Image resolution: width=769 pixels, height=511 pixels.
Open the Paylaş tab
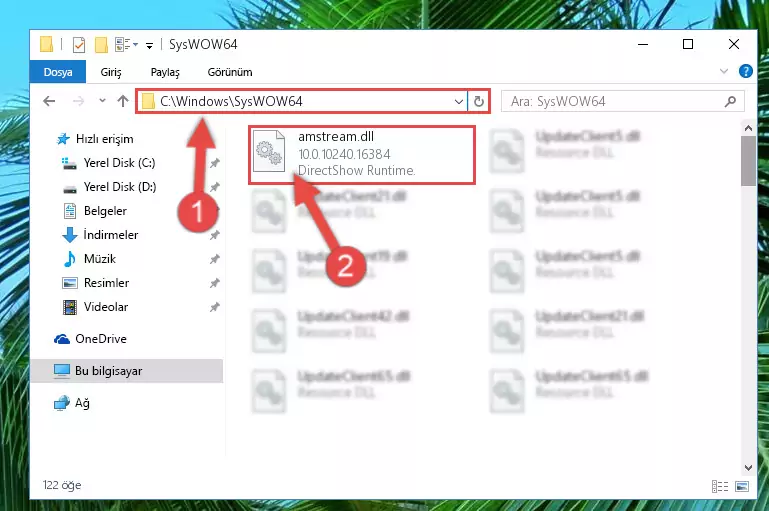(x=165, y=72)
